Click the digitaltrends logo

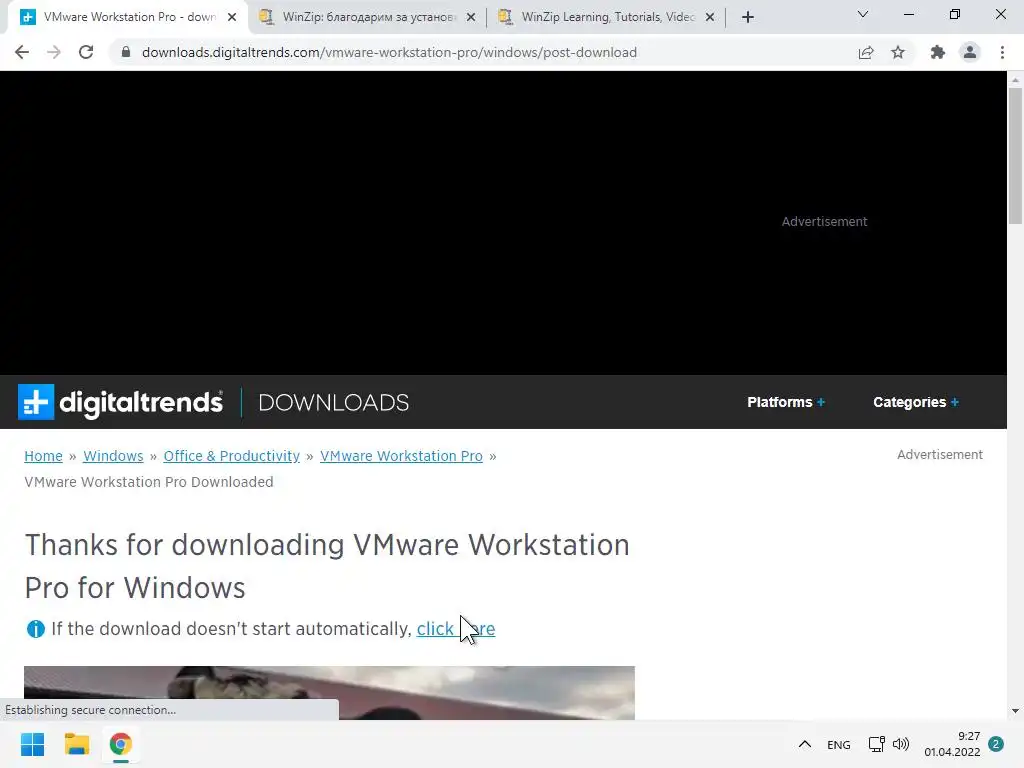(x=120, y=402)
